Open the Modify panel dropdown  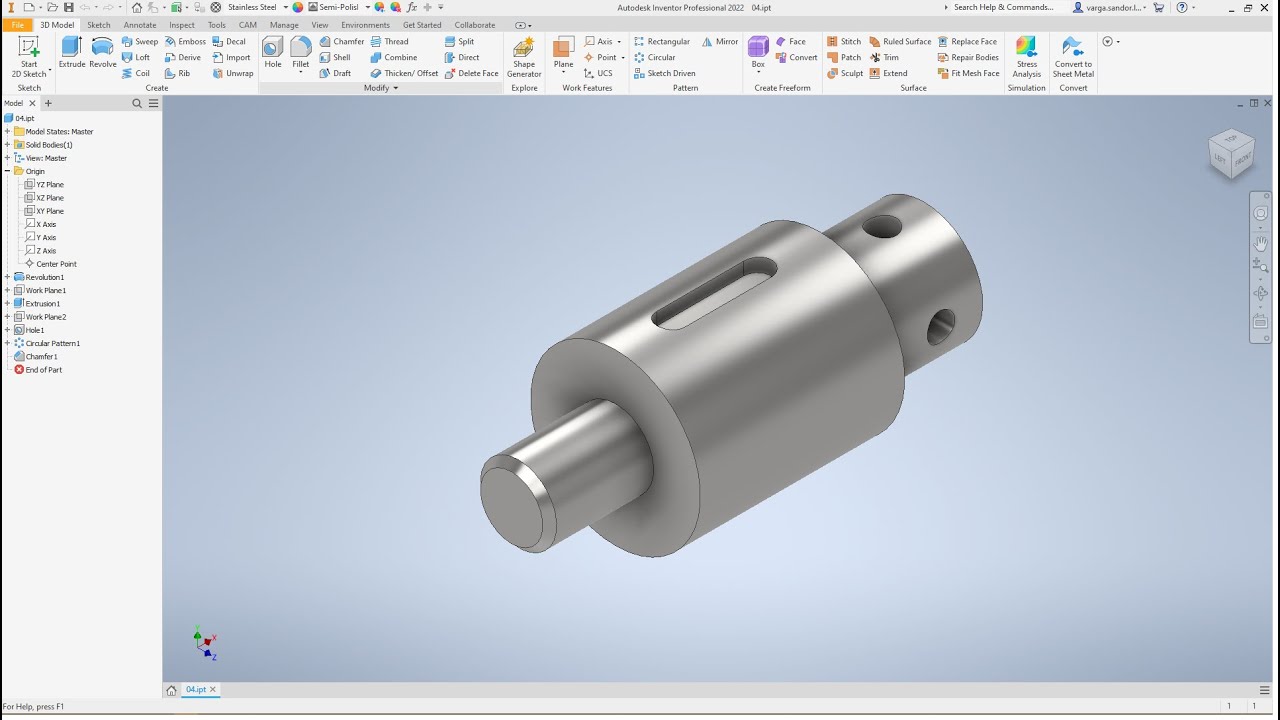point(381,88)
